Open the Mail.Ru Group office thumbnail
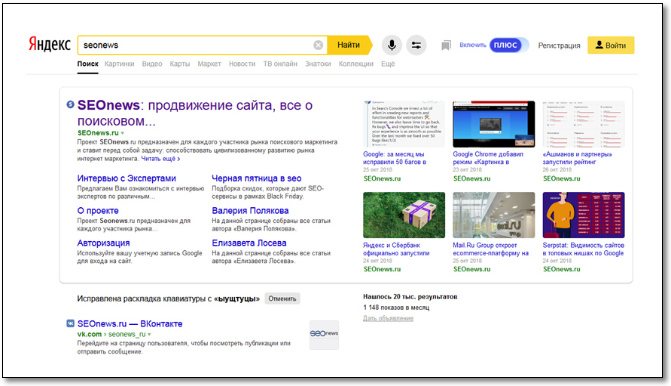Screen dimensions: 671x386 tap(494, 215)
